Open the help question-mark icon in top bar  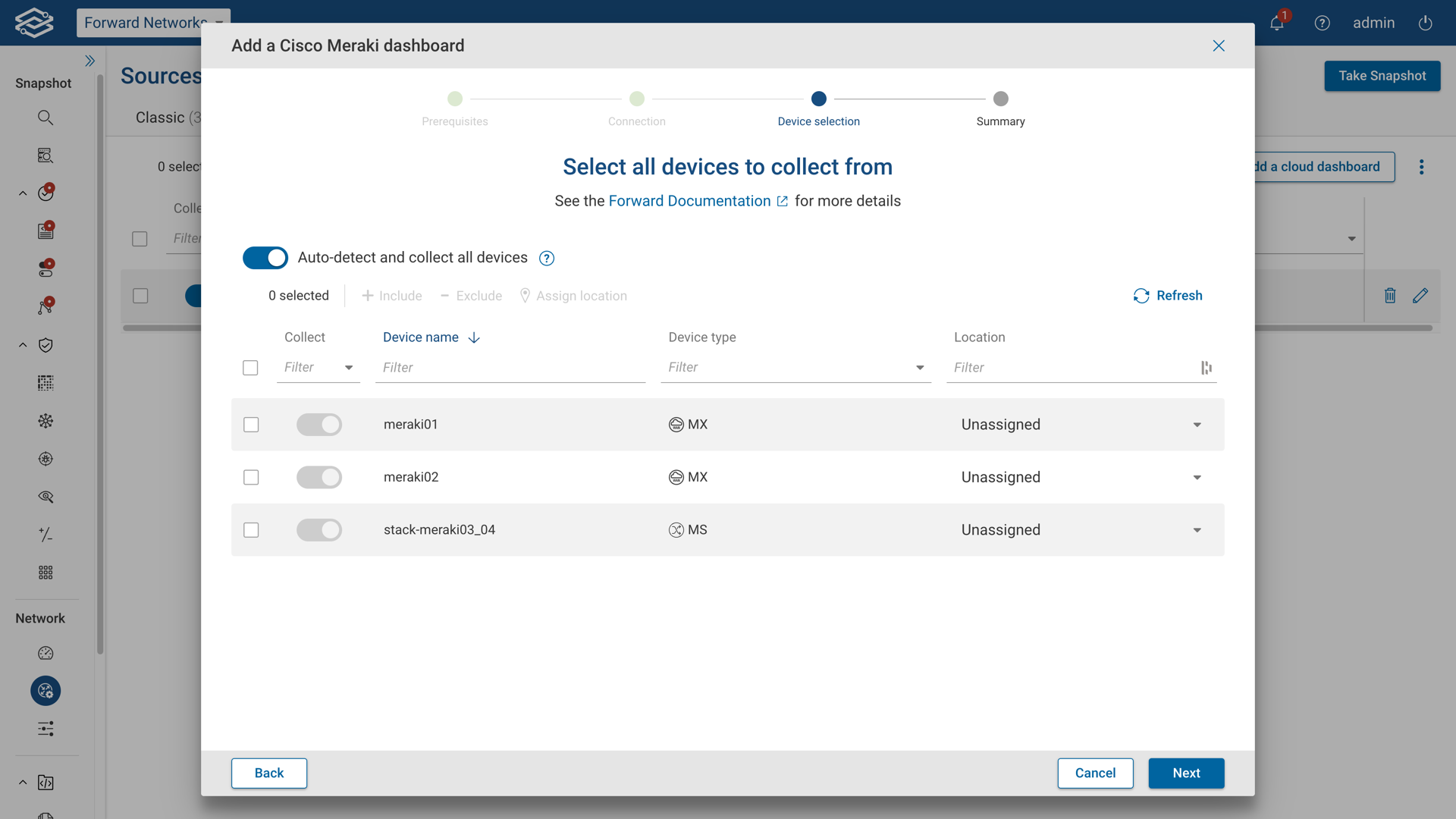(x=1323, y=23)
